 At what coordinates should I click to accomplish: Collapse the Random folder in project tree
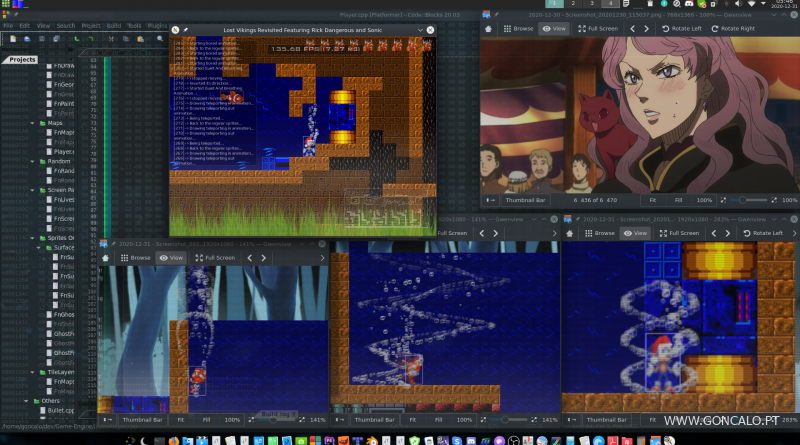(31, 161)
